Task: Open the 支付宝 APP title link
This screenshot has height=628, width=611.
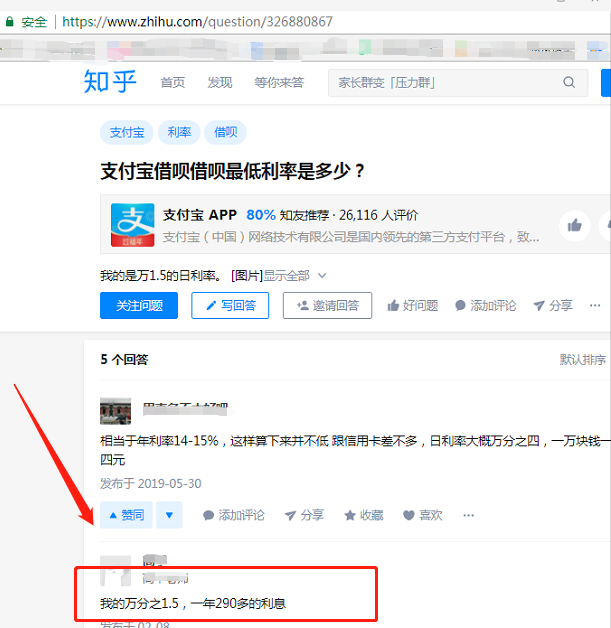Action: 200,215
